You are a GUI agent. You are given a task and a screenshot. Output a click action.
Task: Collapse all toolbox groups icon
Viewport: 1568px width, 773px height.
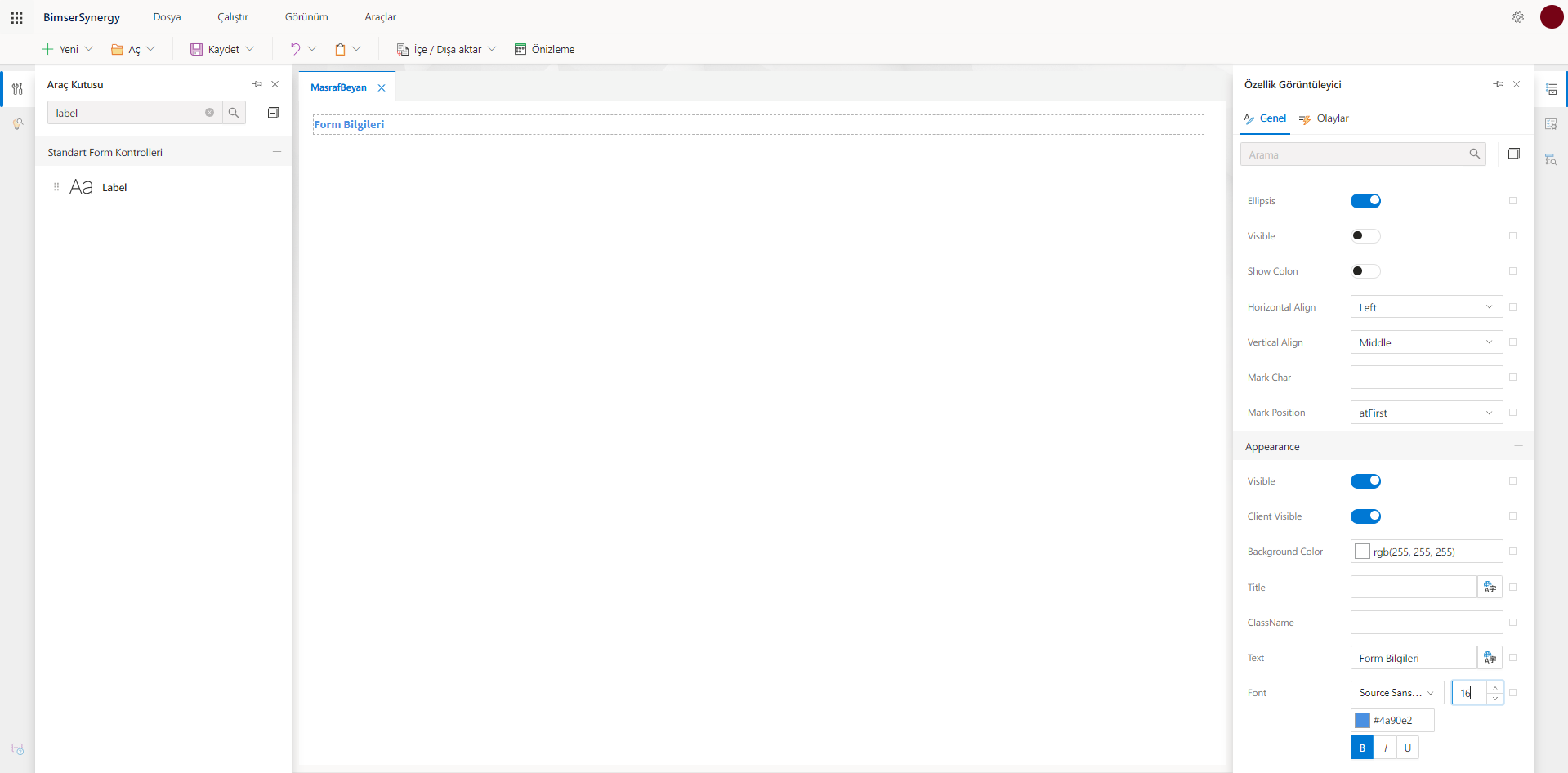274,113
